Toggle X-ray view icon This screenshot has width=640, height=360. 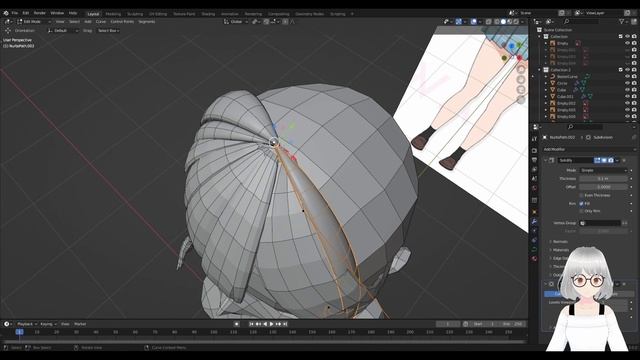pyautogui.click(x=489, y=22)
